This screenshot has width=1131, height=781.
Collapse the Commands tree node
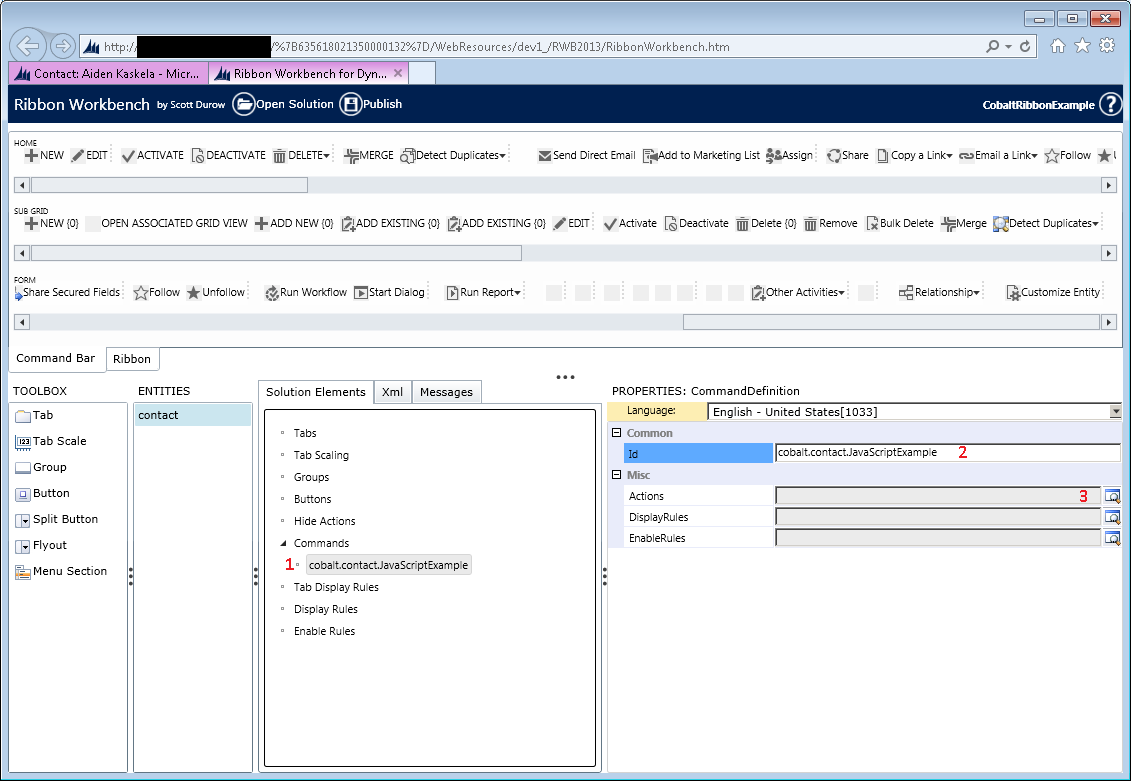283,543
